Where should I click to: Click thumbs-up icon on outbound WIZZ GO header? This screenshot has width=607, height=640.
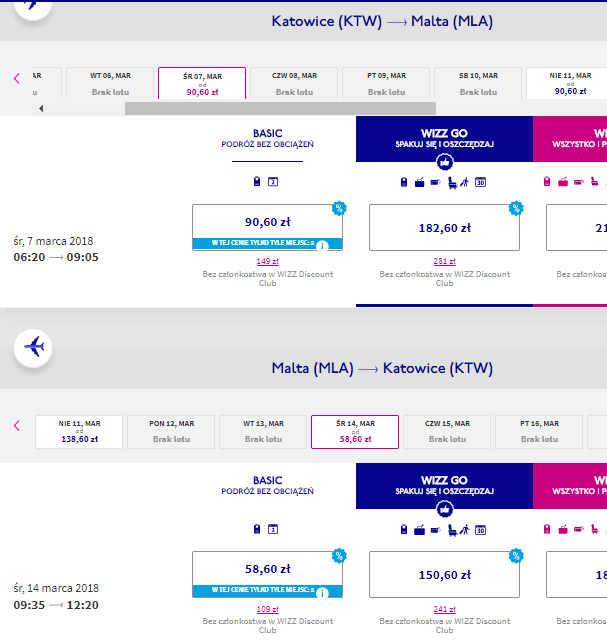coord(445,162)
